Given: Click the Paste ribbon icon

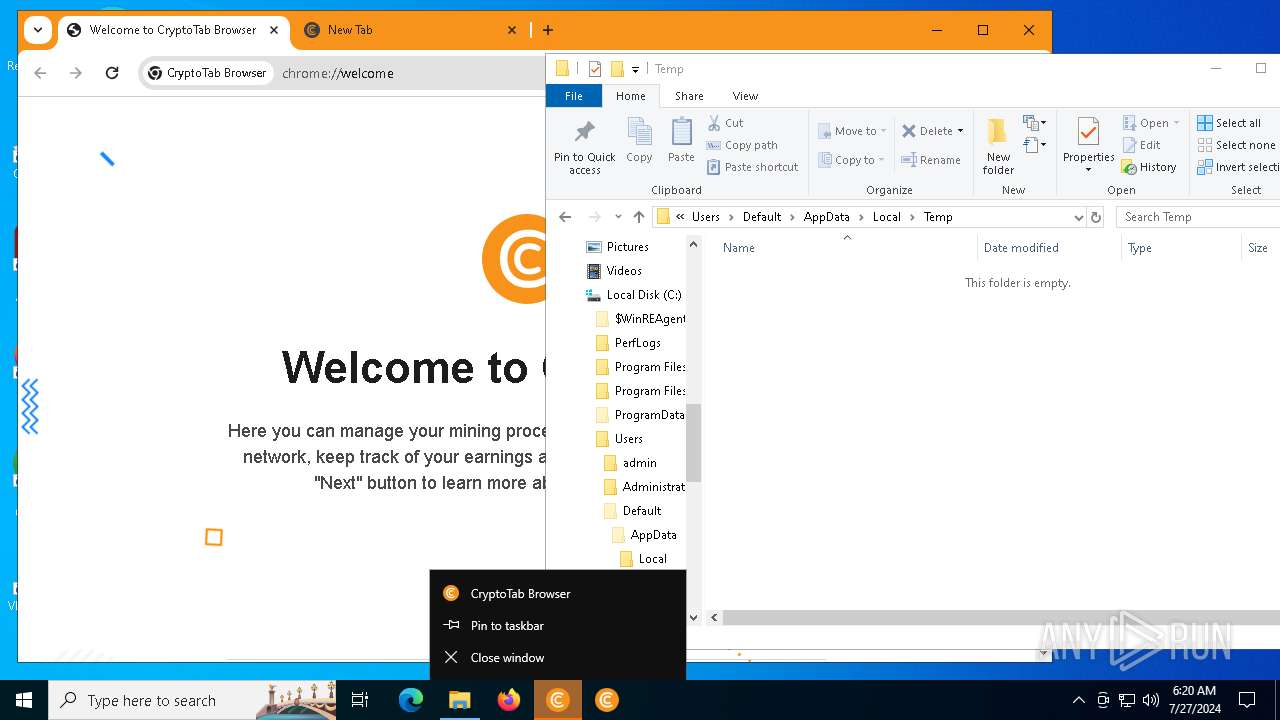Looking at the screenshot, I should pyautogui.click(x=681, y=140).
